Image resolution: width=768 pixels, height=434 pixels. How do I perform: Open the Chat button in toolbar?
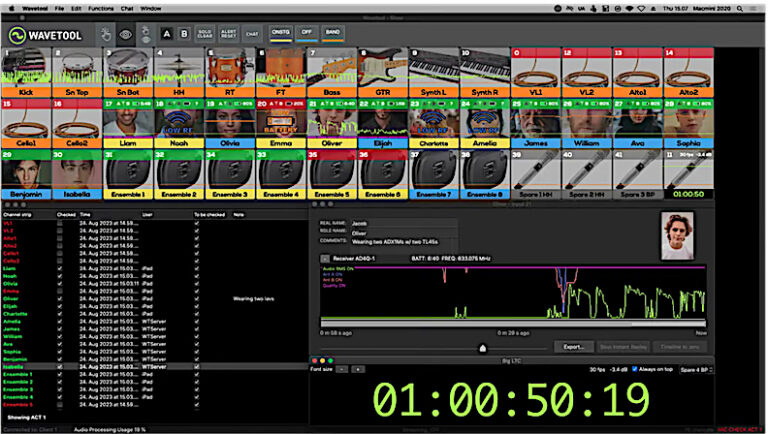[252, 34]
